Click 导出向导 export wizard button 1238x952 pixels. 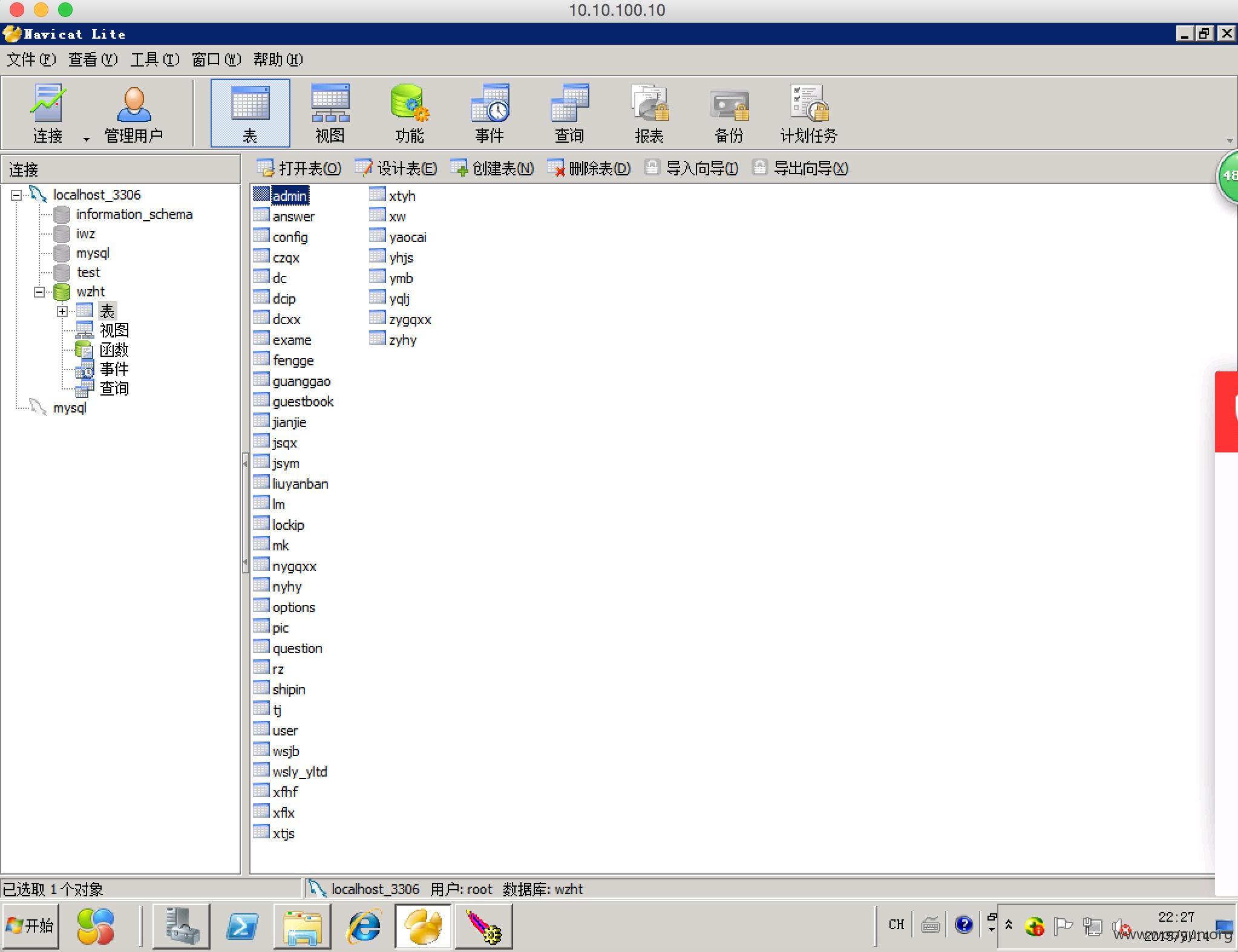800,168
